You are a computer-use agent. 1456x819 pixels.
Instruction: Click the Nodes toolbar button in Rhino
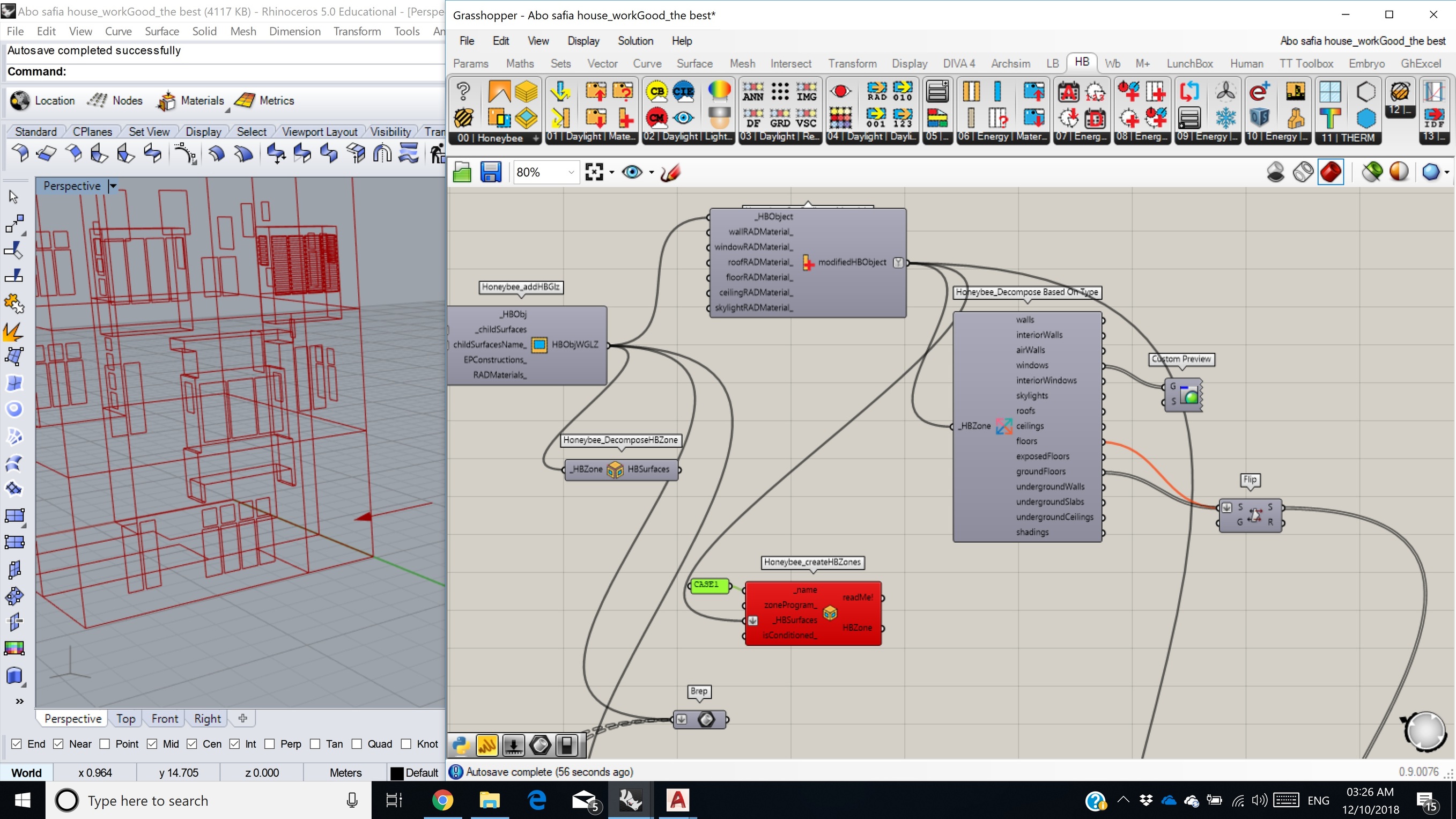(x=115, y=101)
